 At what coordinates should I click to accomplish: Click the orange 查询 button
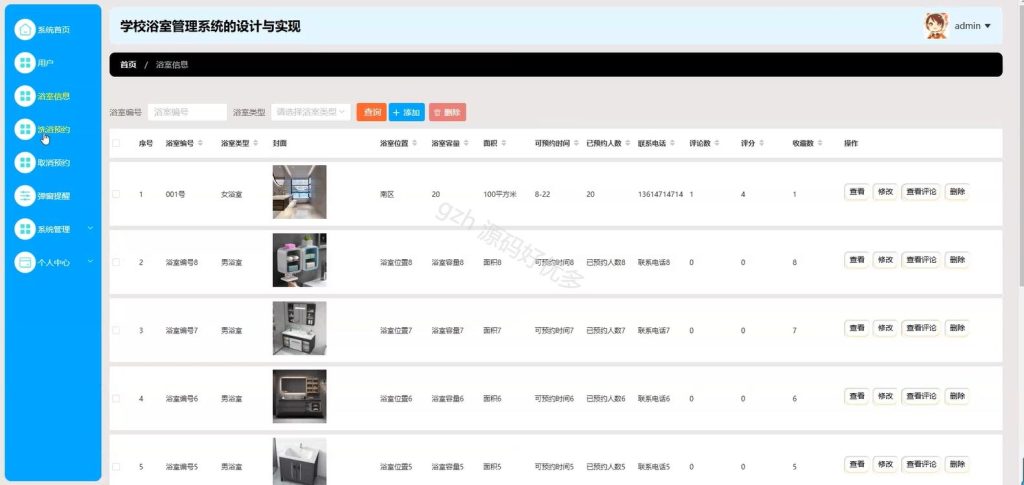[x=372, y=112]
